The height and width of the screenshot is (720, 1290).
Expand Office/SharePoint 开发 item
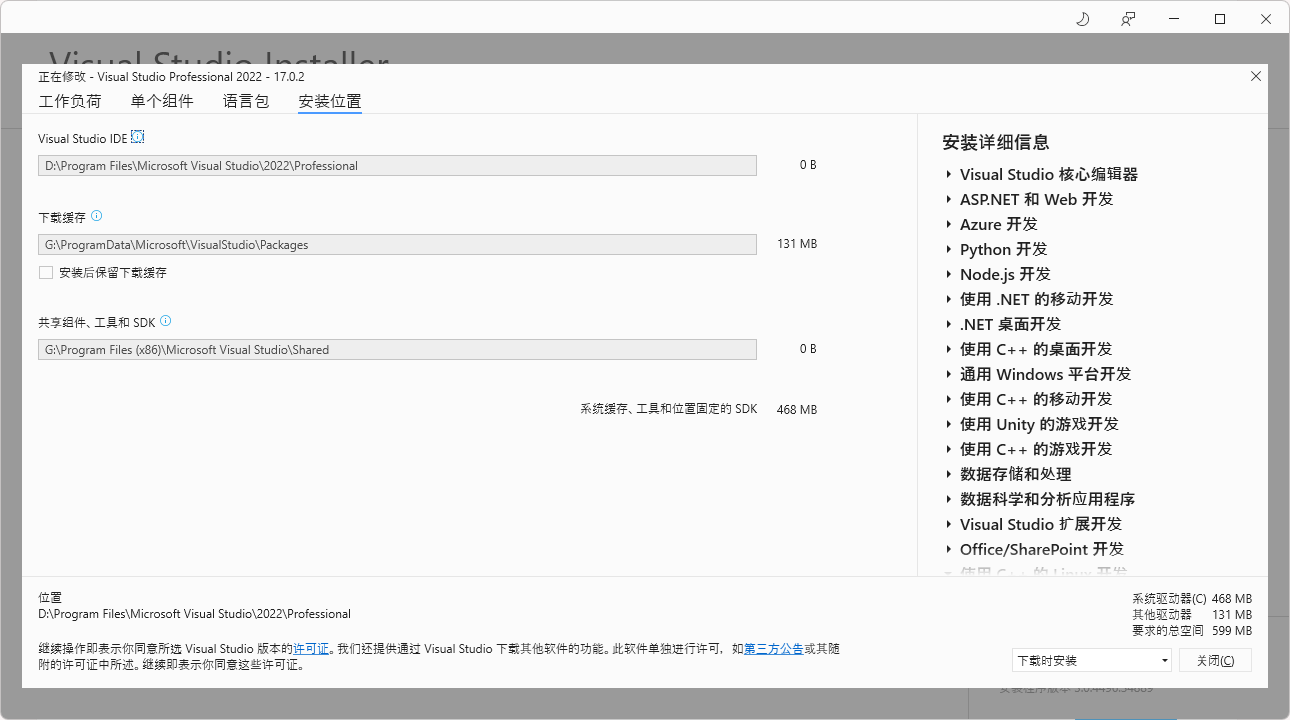pos(948,549)
